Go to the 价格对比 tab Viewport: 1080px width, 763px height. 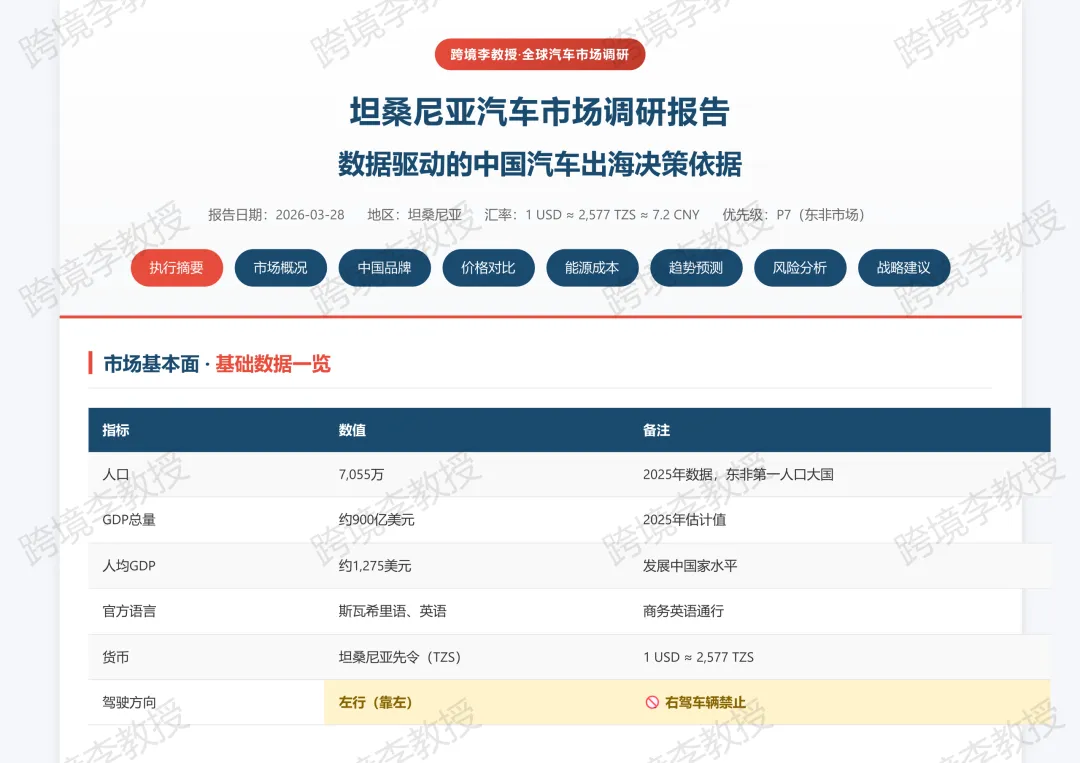point(488,267)
